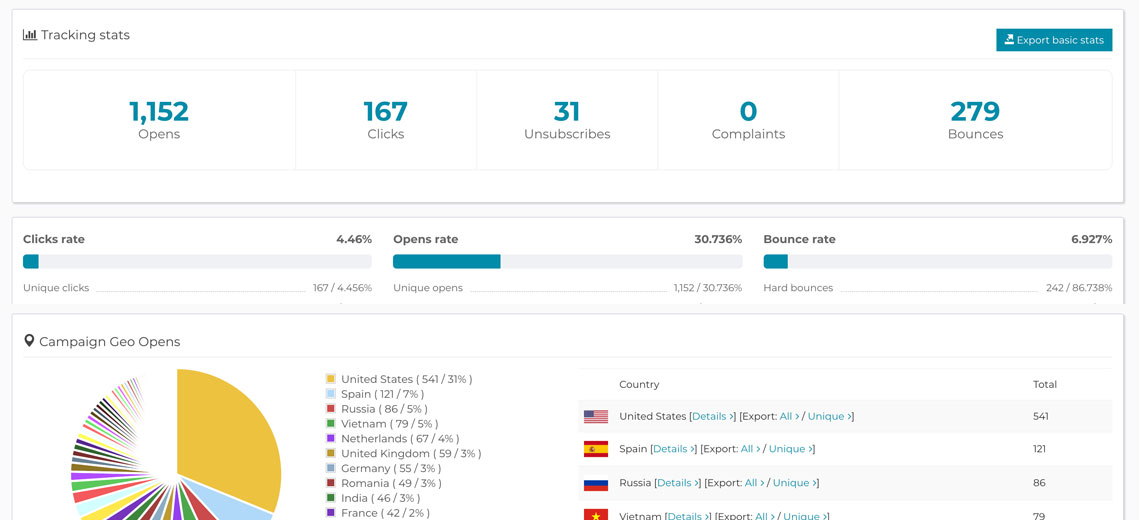
Task: Export Unique for United States
Action: 829,416
